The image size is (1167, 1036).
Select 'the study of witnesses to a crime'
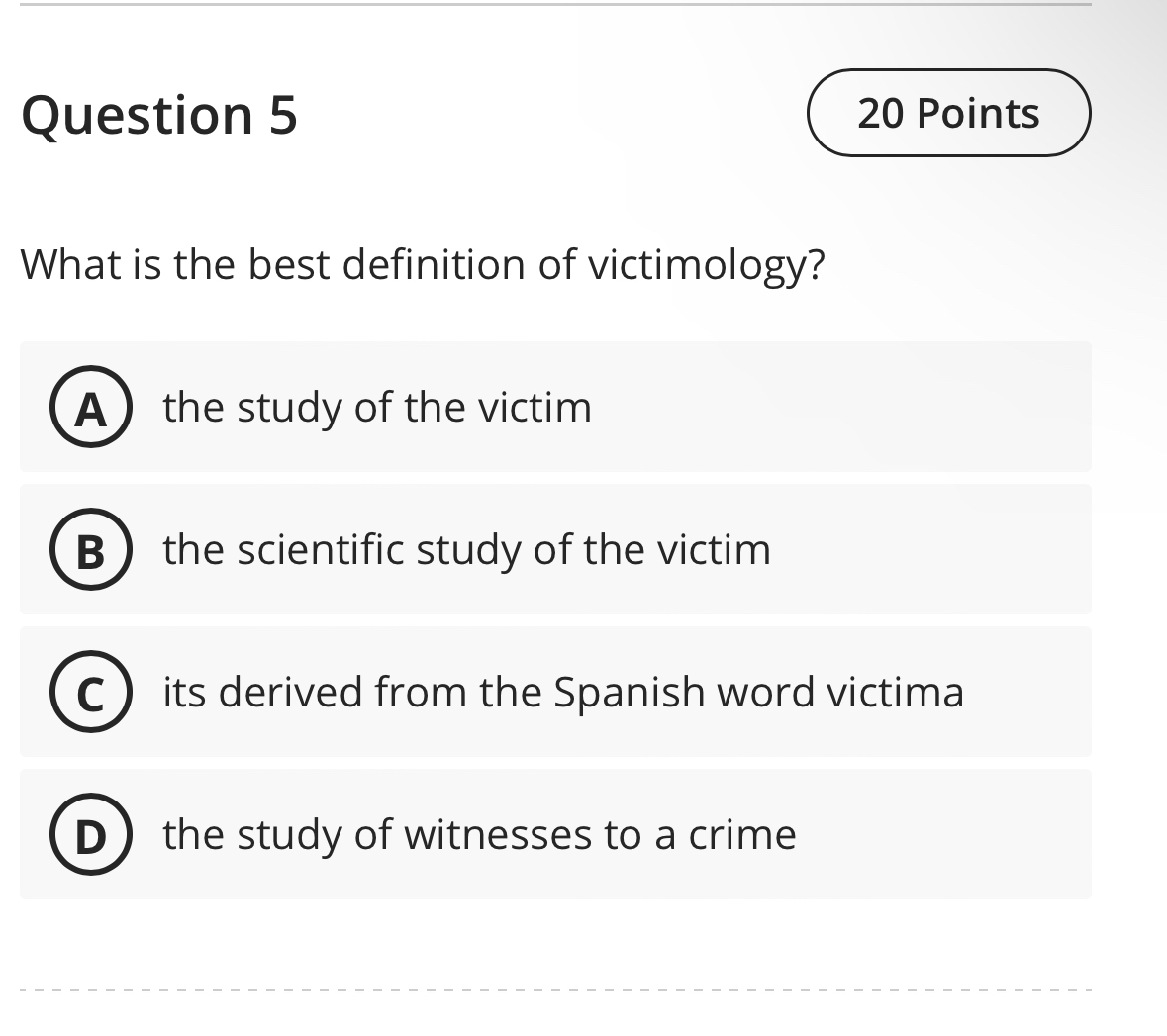point(479,835)
